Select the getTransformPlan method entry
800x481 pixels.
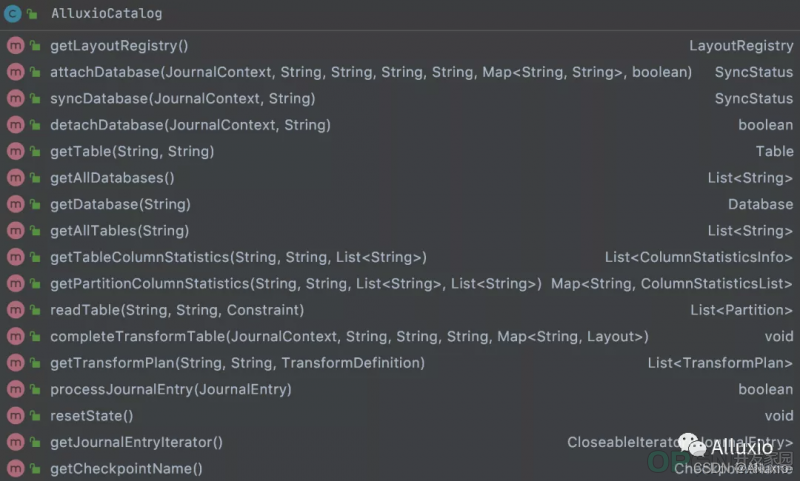[x=400, y=363]
